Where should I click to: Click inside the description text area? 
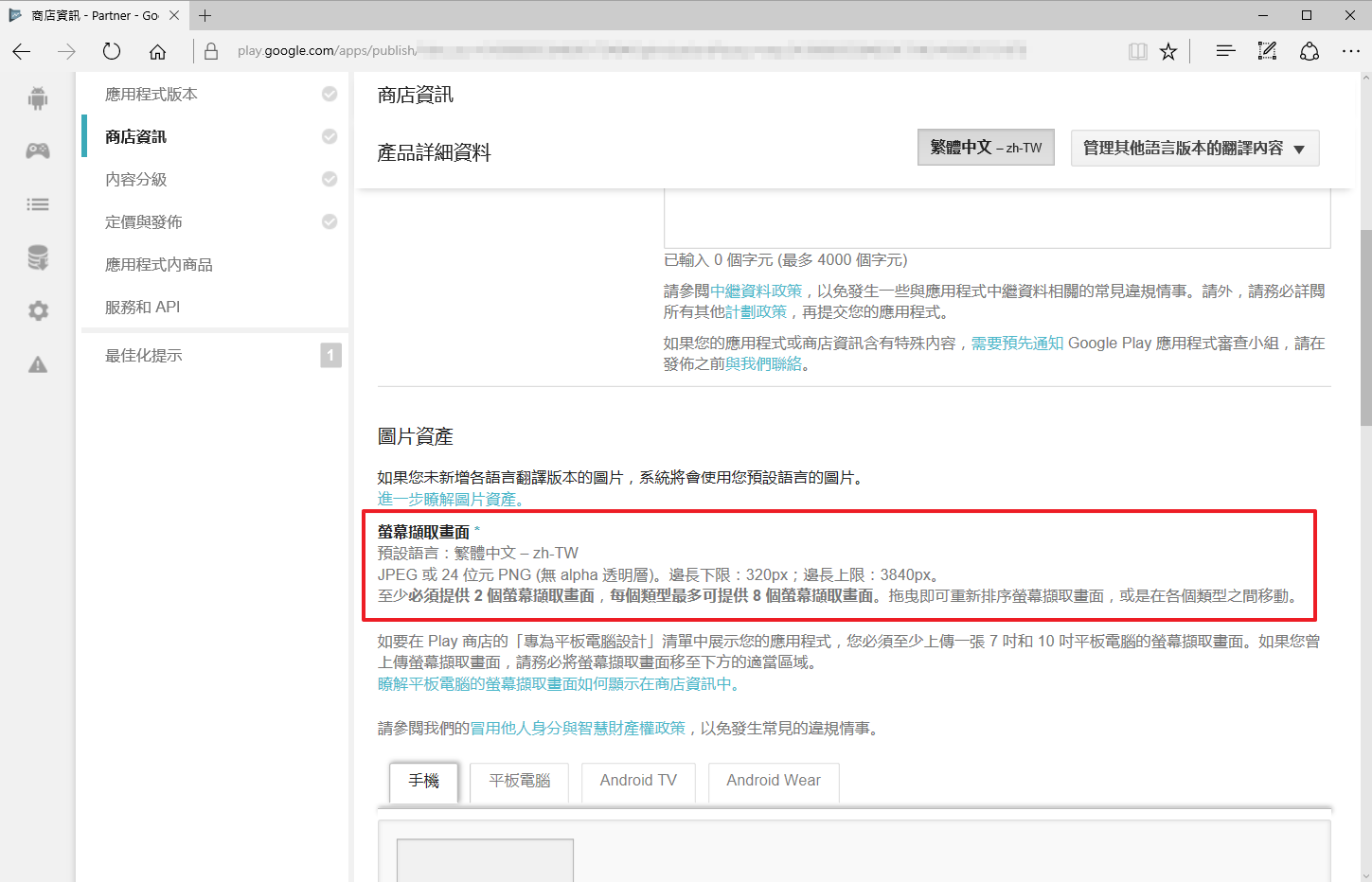pos(997,218)
